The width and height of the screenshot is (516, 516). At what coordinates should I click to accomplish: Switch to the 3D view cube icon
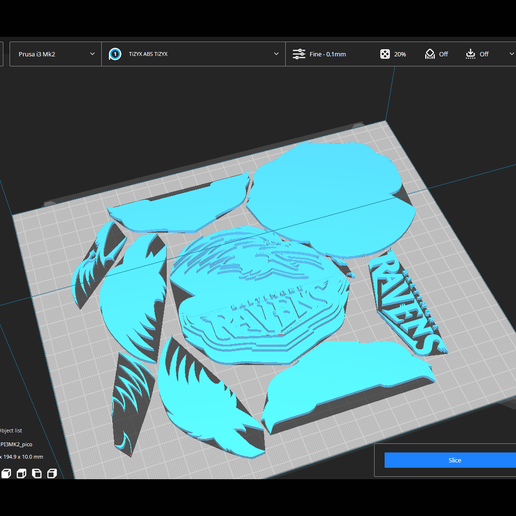(x=6, y=473)
